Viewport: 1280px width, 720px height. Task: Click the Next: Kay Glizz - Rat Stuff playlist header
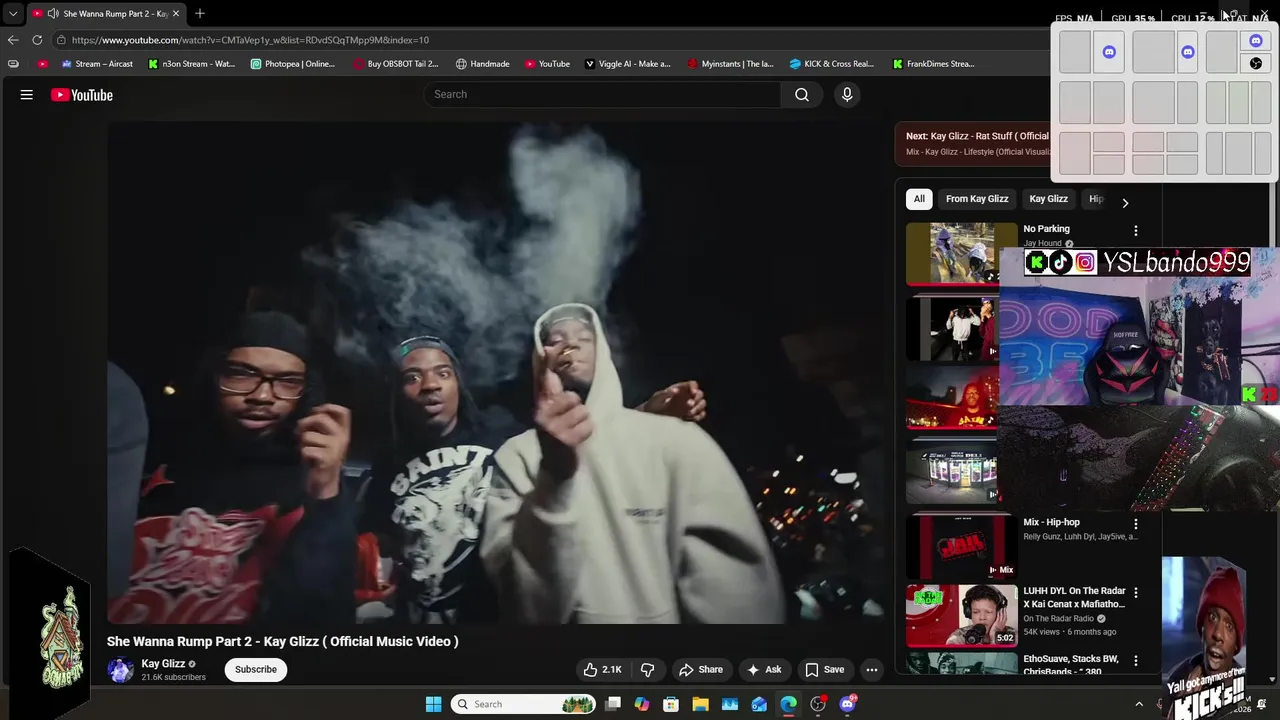pos(977,136)
